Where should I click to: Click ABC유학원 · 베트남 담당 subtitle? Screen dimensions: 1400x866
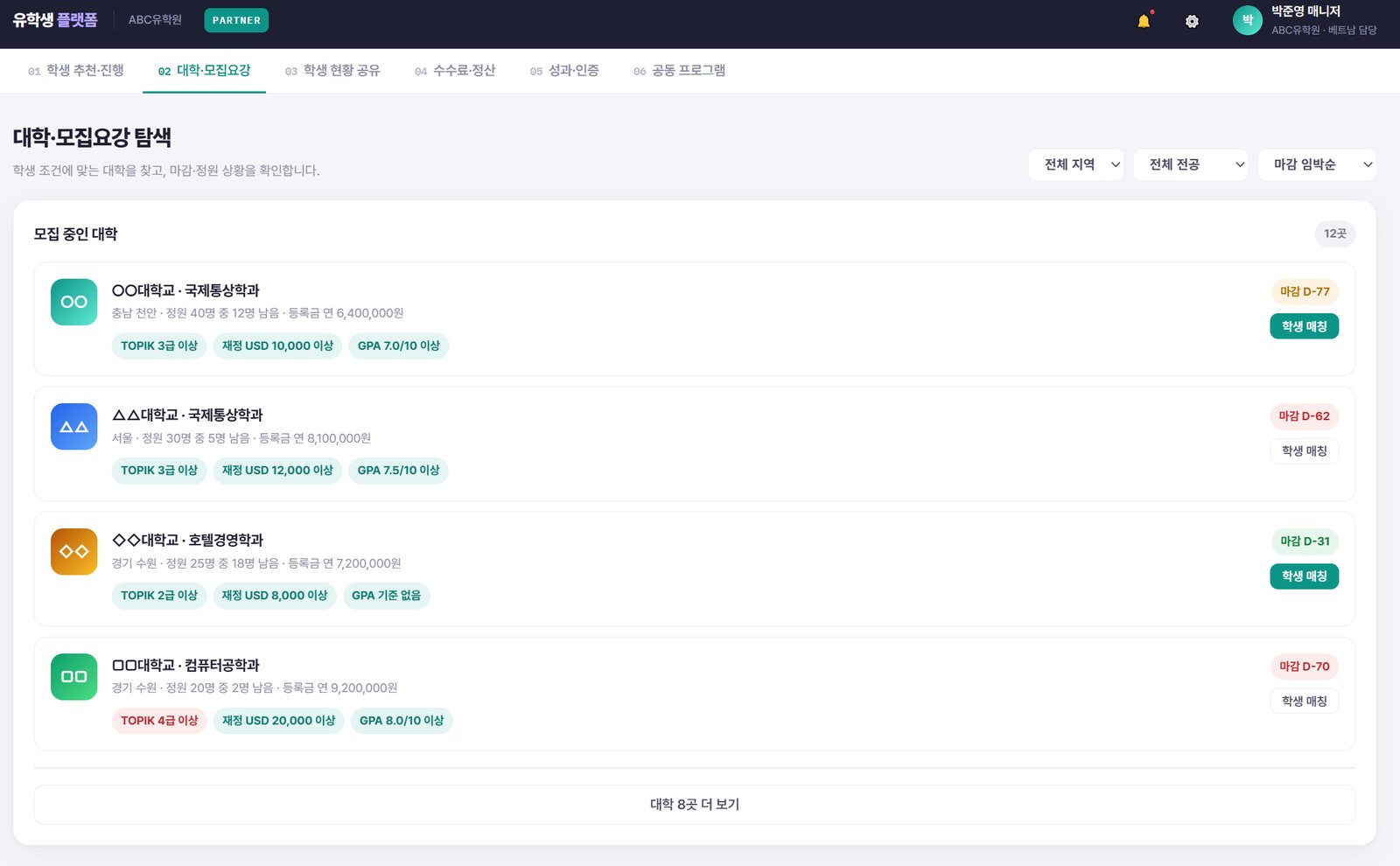[1324, 30]
